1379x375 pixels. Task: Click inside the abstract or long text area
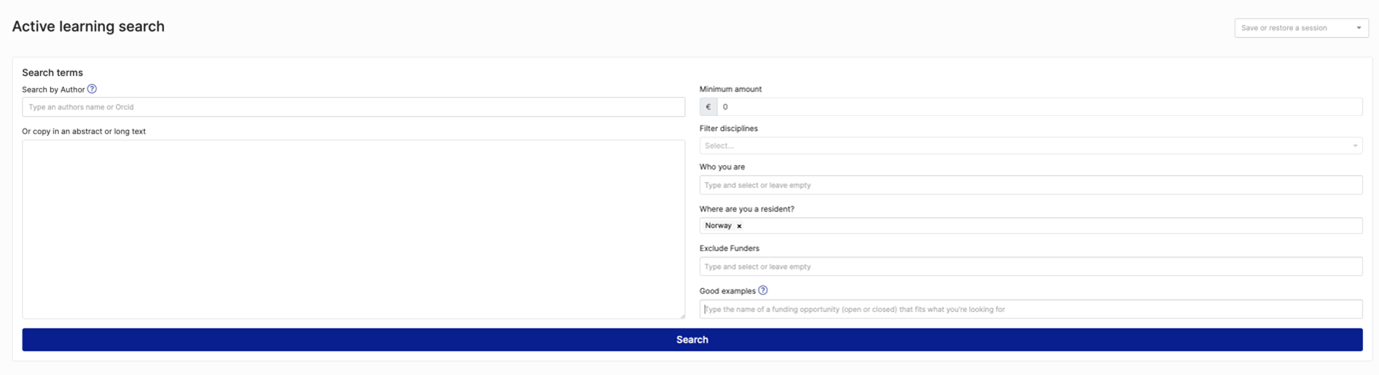(x=353, y=229)
